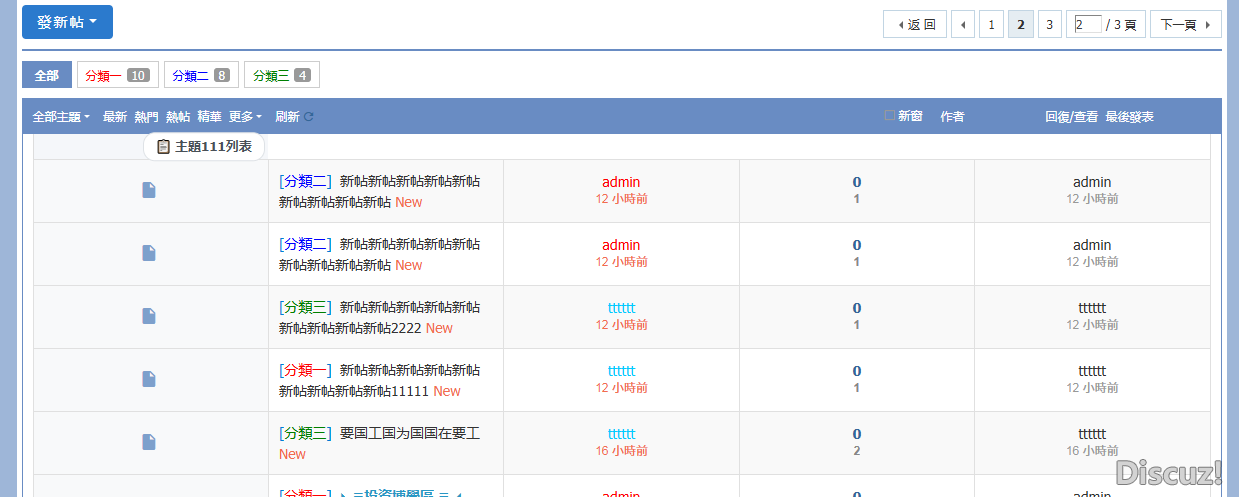This screenshot has height=497, width=1239.
Task: Sort by 作者 column header
Action: pos(952,117)
